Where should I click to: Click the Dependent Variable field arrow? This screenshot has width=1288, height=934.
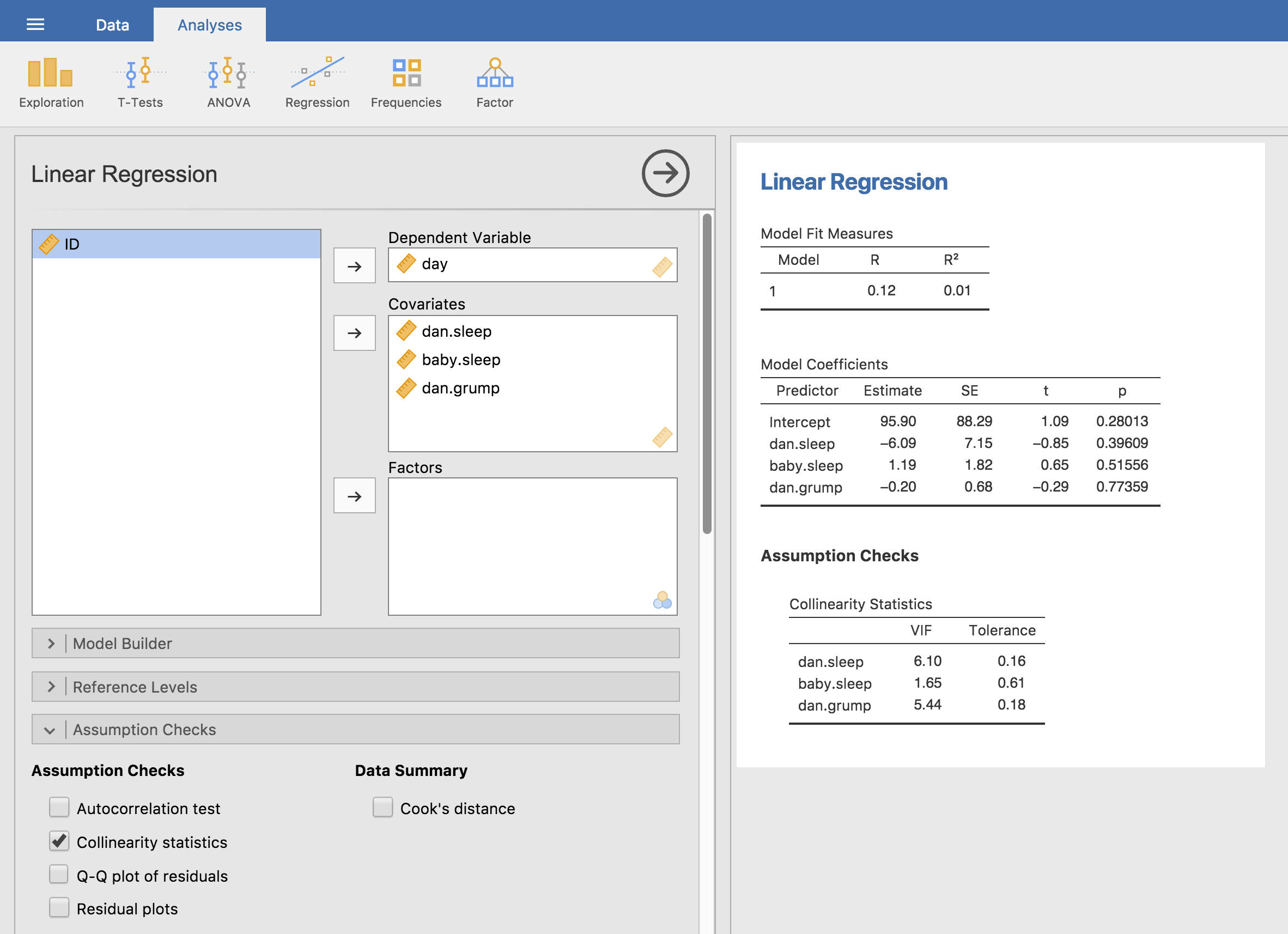coord(354,265)
